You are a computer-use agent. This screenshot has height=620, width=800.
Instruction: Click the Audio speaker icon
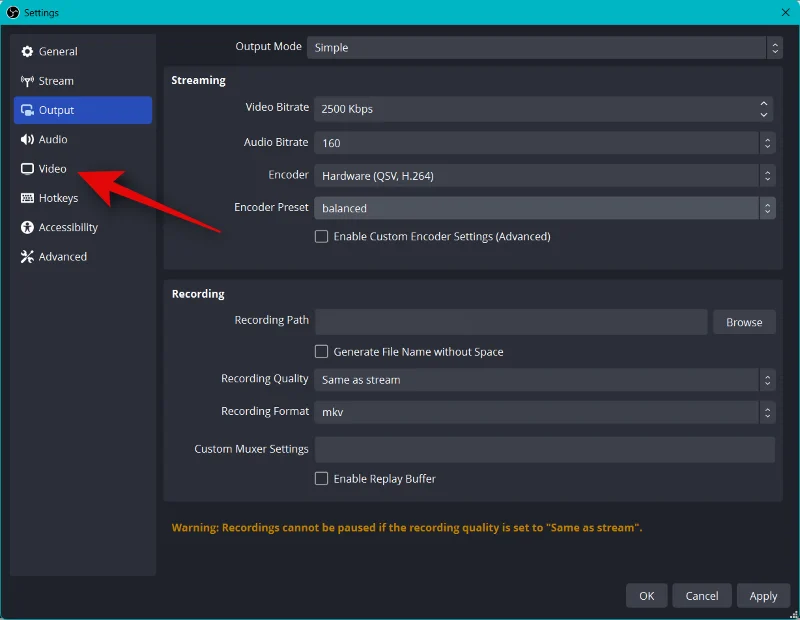pos(27,139)
